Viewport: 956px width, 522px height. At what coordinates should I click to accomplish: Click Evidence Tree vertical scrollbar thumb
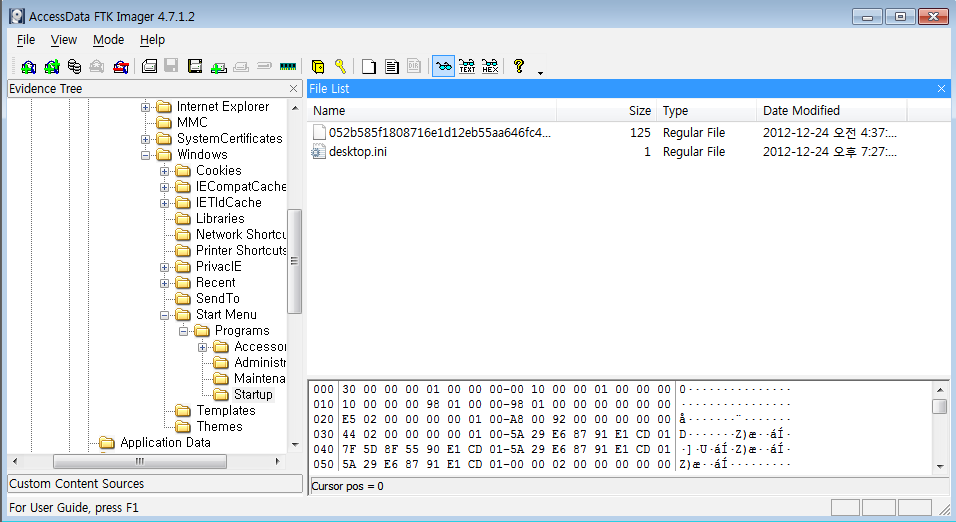294,261
